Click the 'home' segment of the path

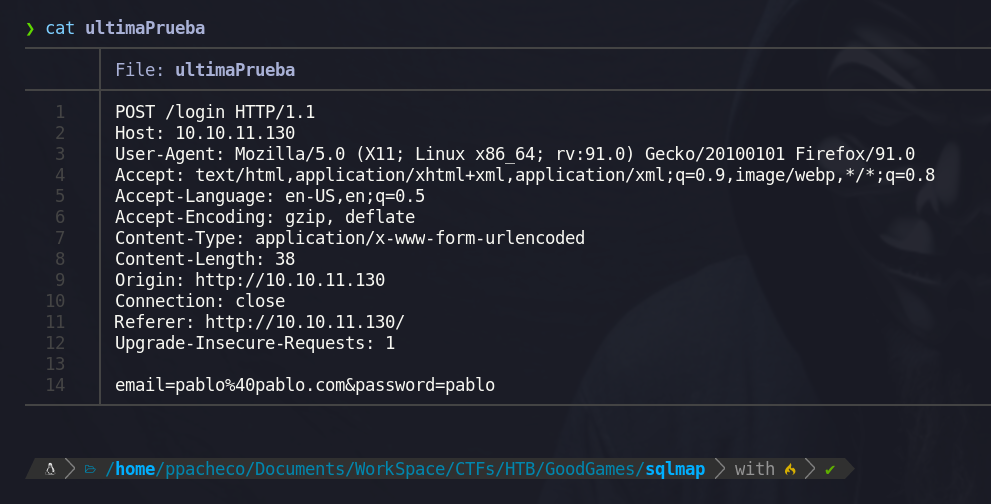click(135, 469)
